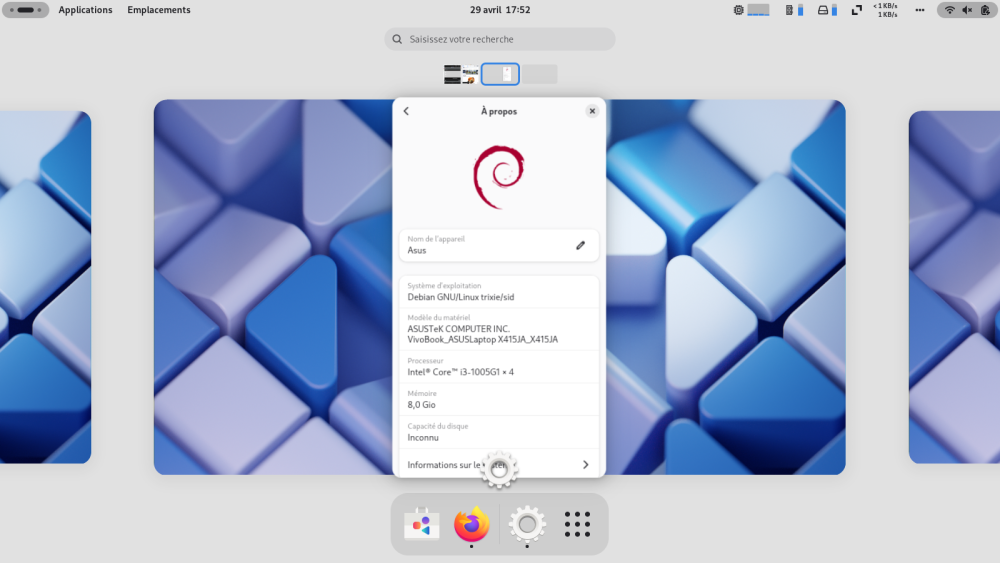
Task: Click the Intel Core i3-1005G1 processor row
Action: tap(499, 367)
